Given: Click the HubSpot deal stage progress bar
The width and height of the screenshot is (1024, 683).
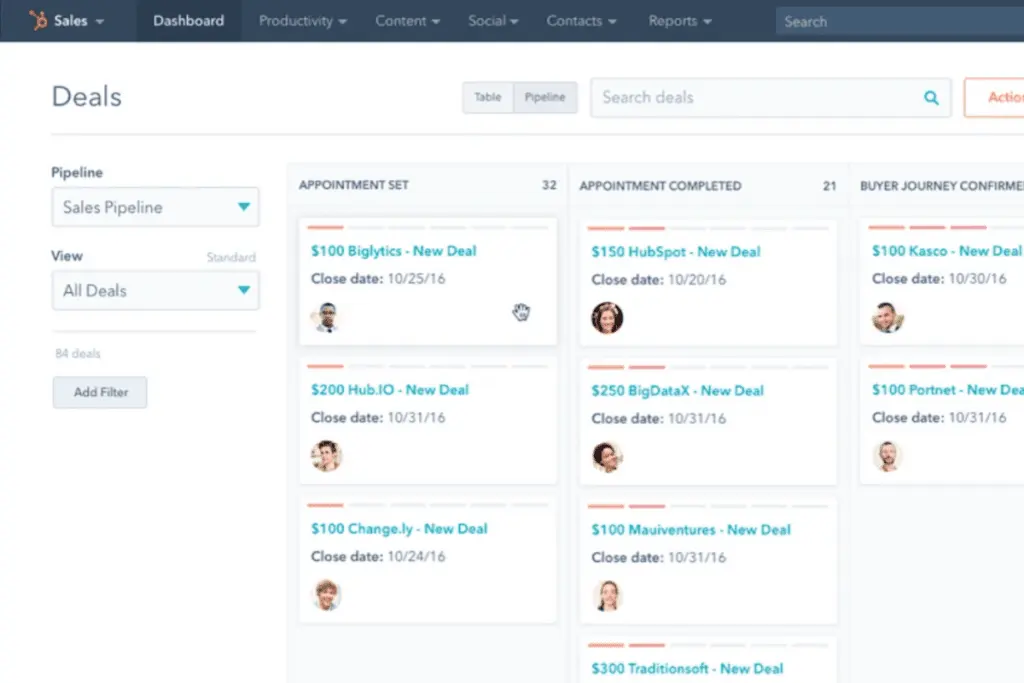Looking at the screenshot, I should (708, 229).
